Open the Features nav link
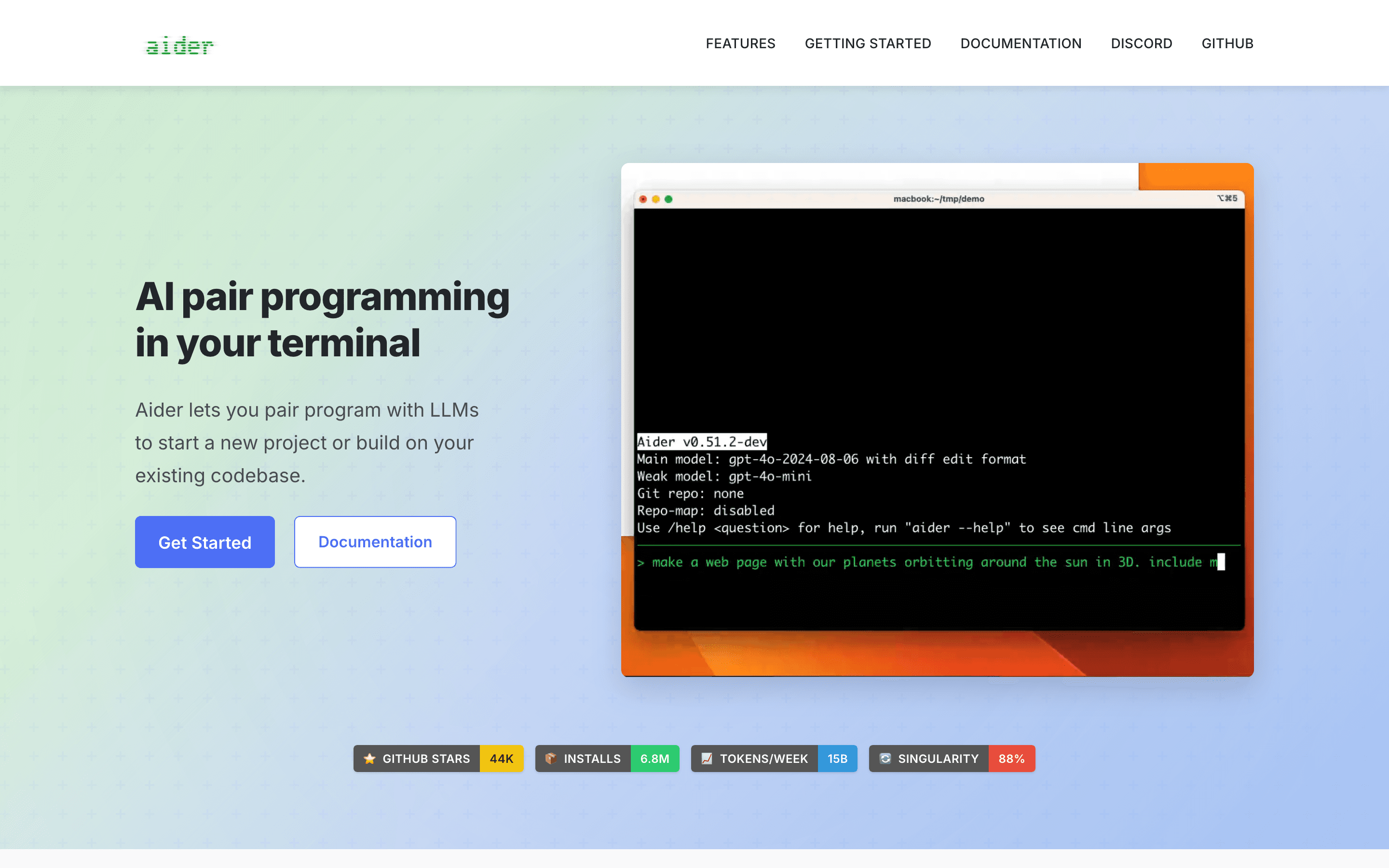Screen dimensions: 1389x868 (740, 43)
